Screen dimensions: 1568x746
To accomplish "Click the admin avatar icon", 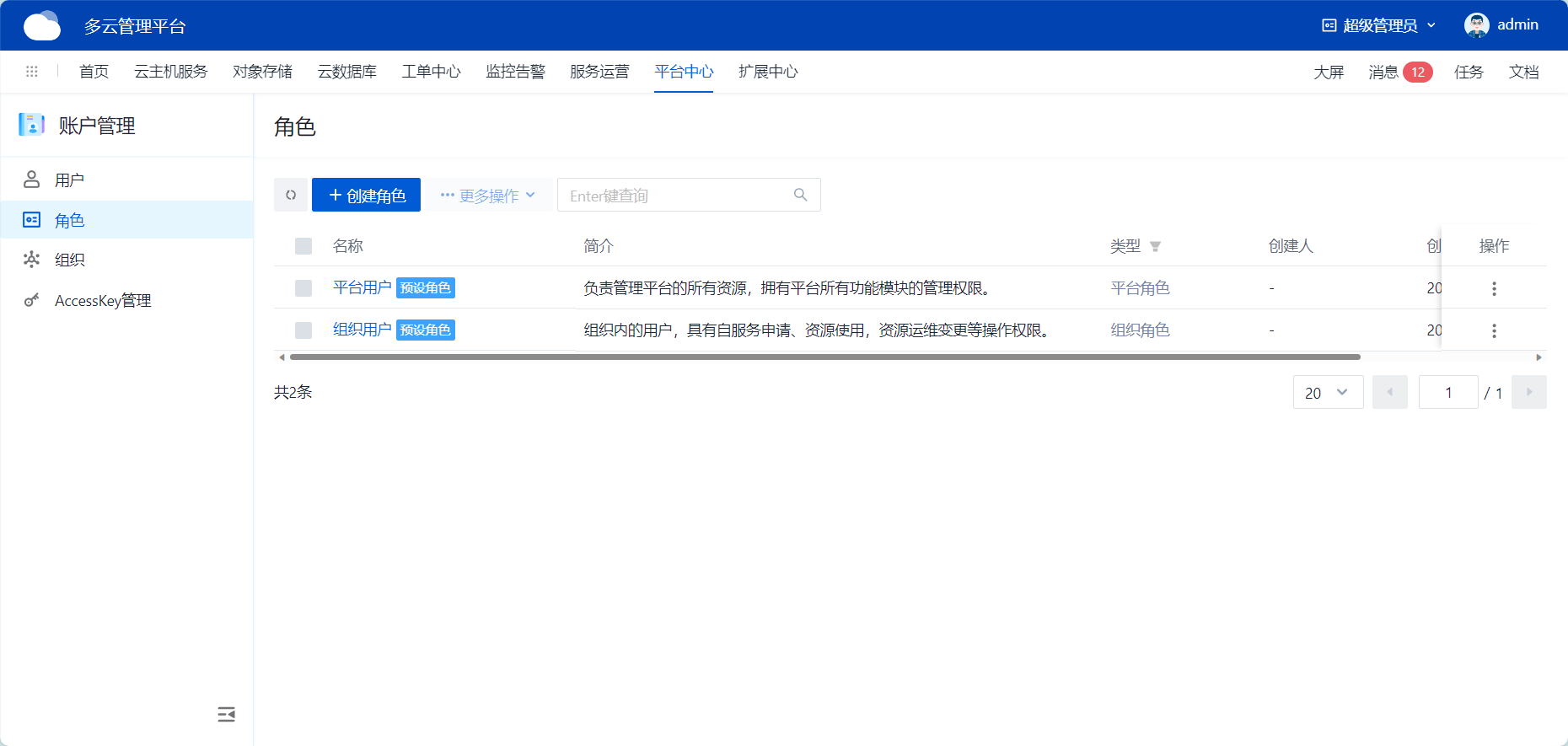I will tap(1476, 25).
